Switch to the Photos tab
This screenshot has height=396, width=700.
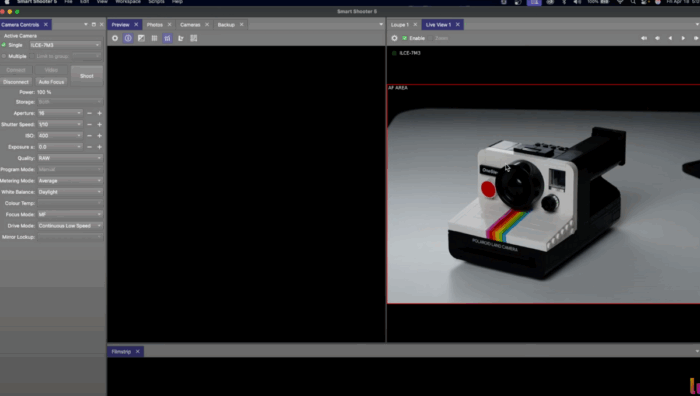tap(154, 25)
